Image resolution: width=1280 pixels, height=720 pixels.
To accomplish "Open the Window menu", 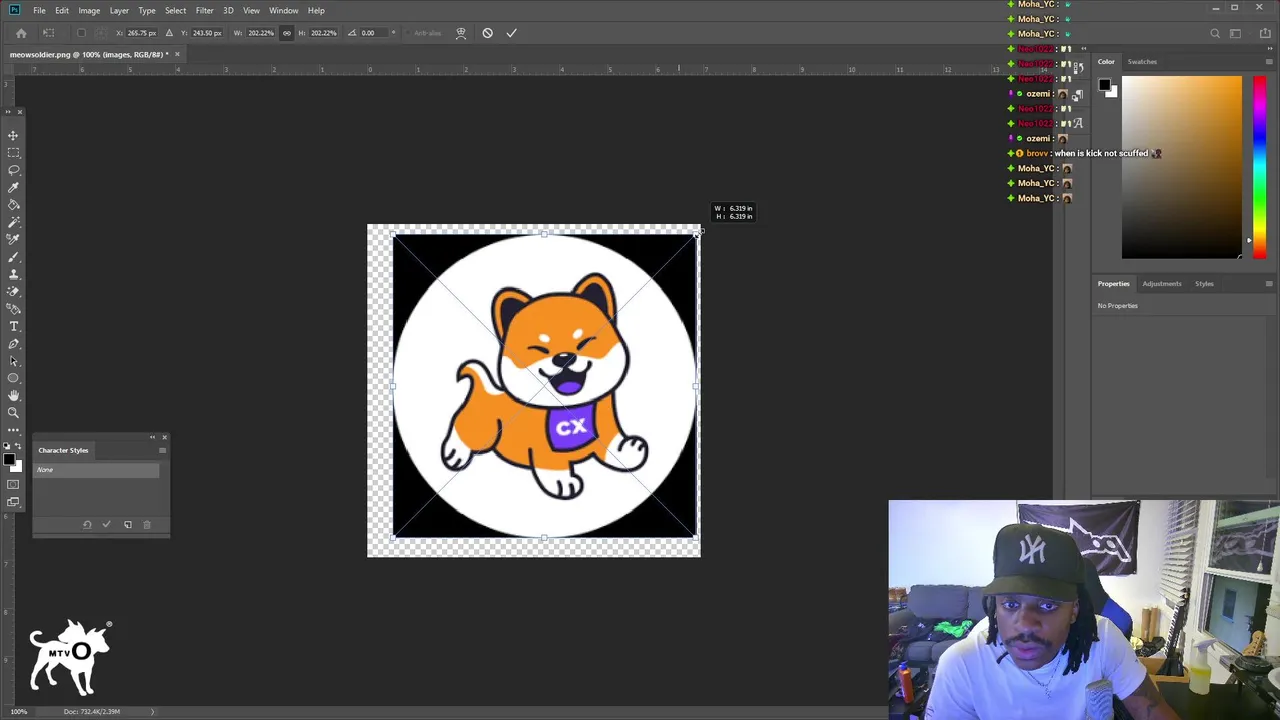I will (x=283, y=10).
